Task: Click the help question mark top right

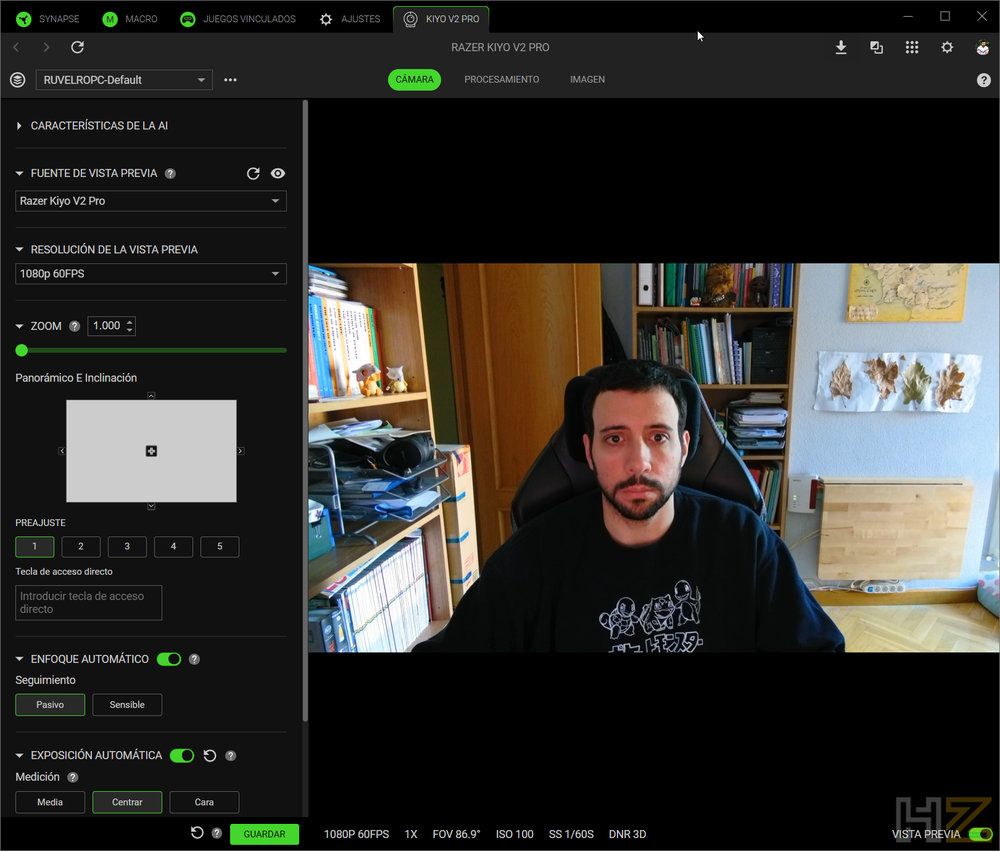Action: (x=983, y=80)
